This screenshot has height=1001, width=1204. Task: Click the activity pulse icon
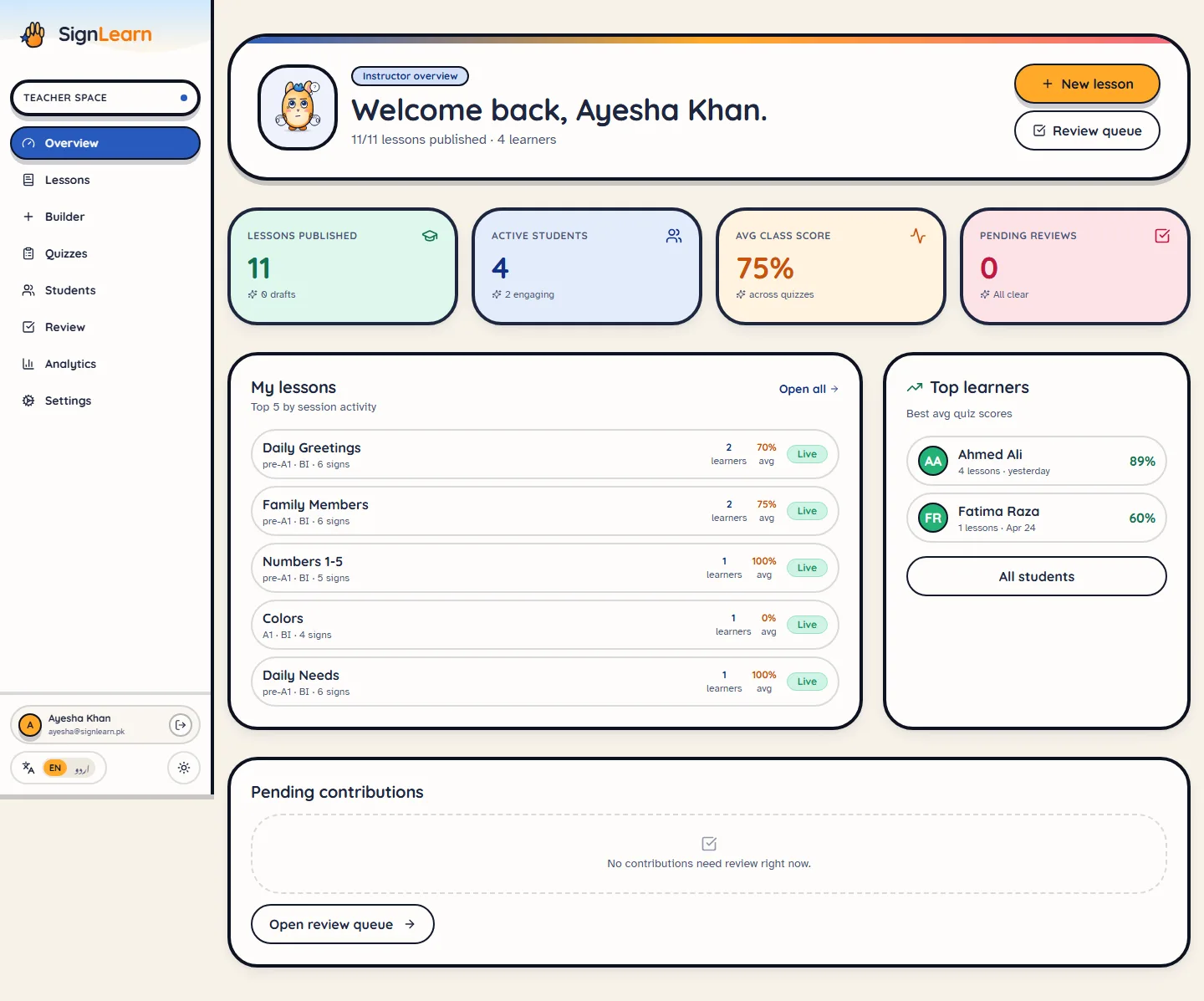(918, 236)
